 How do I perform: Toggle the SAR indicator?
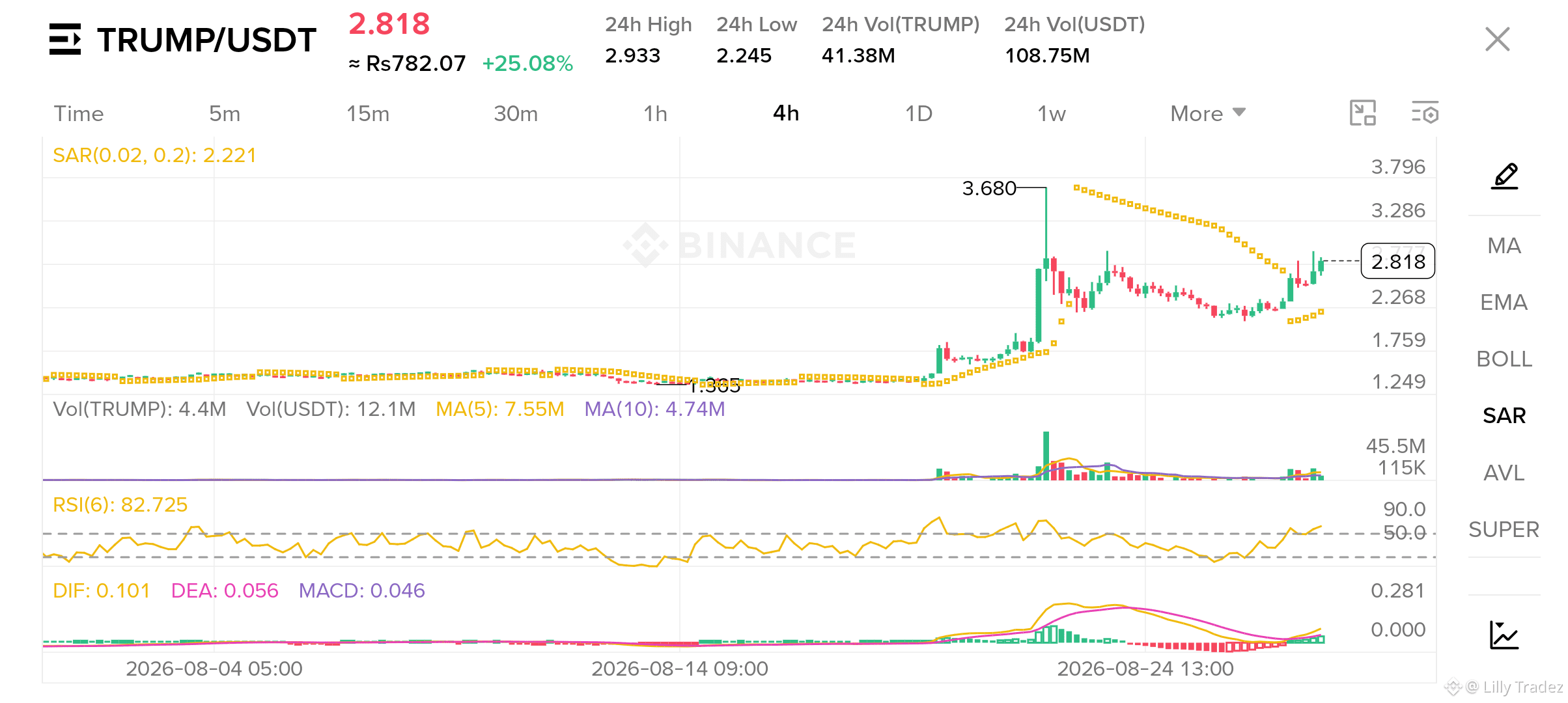(x=1504, y=415)
